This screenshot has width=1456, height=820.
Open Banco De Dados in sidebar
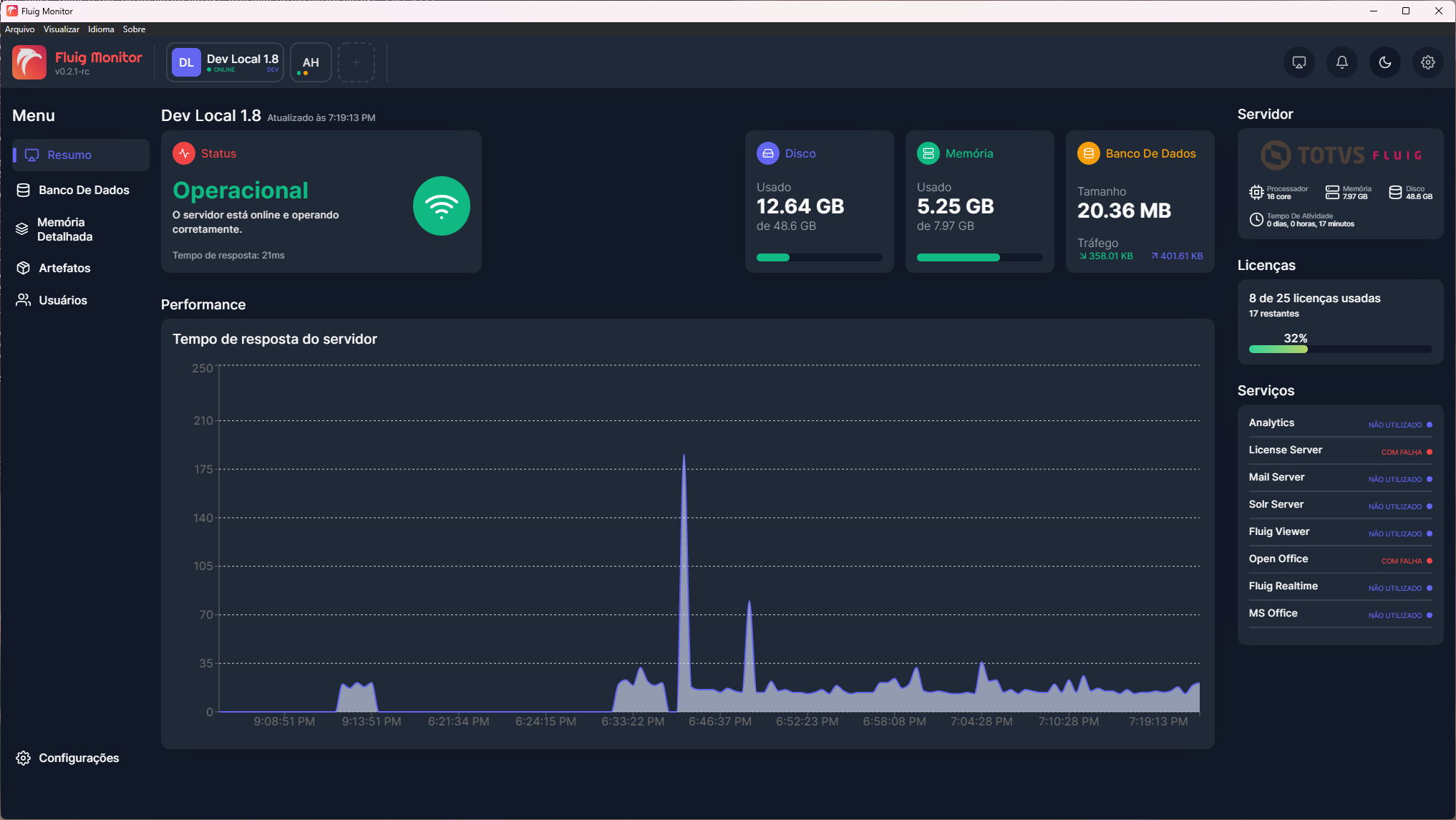83,190
